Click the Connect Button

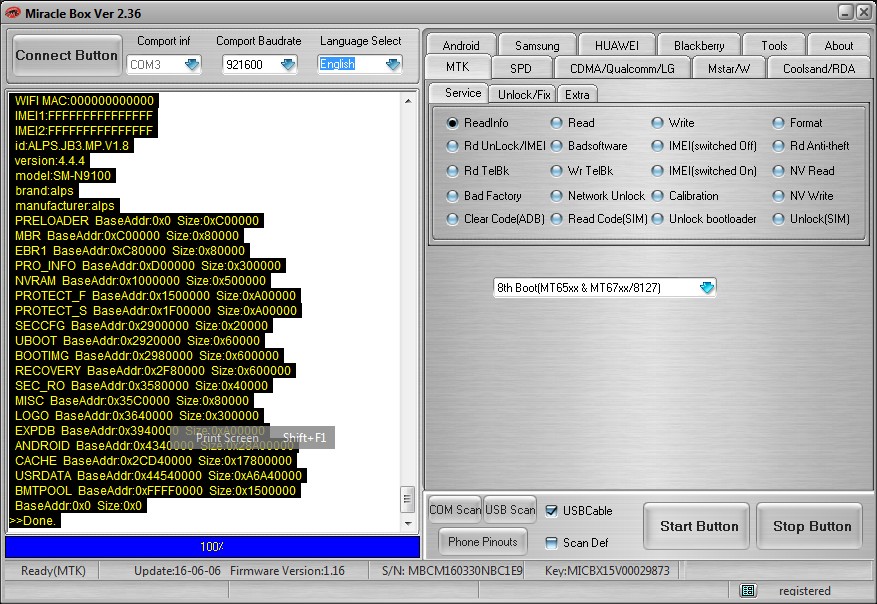67,55
